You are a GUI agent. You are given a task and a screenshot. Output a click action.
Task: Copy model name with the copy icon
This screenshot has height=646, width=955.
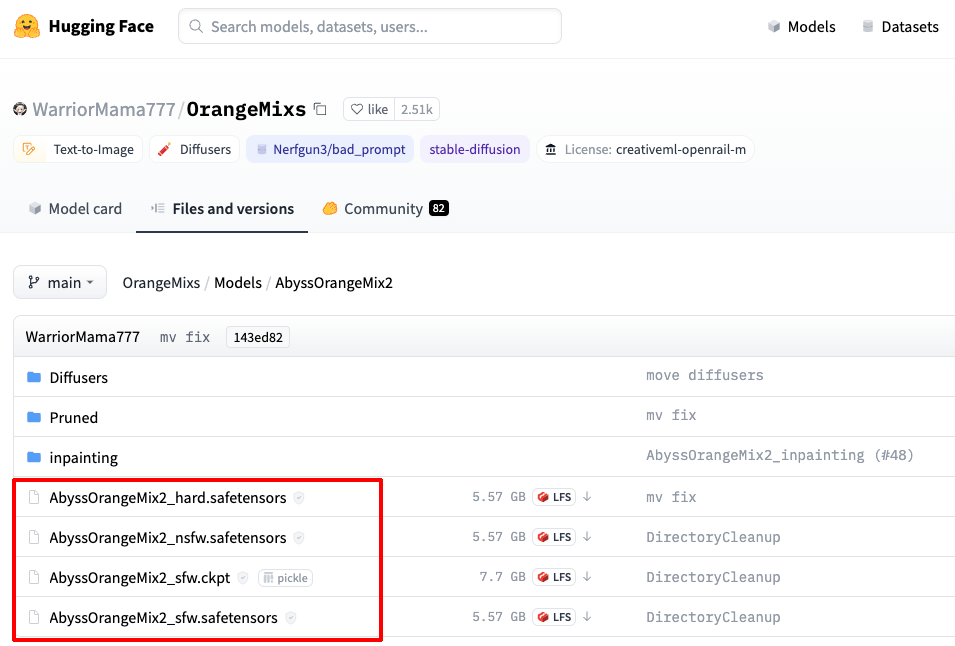(320, 109)
